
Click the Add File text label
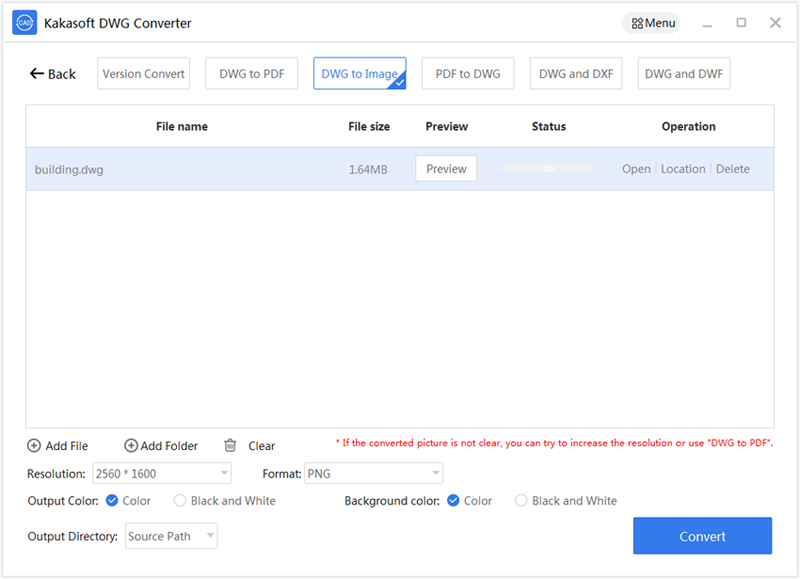click(67, 446)
